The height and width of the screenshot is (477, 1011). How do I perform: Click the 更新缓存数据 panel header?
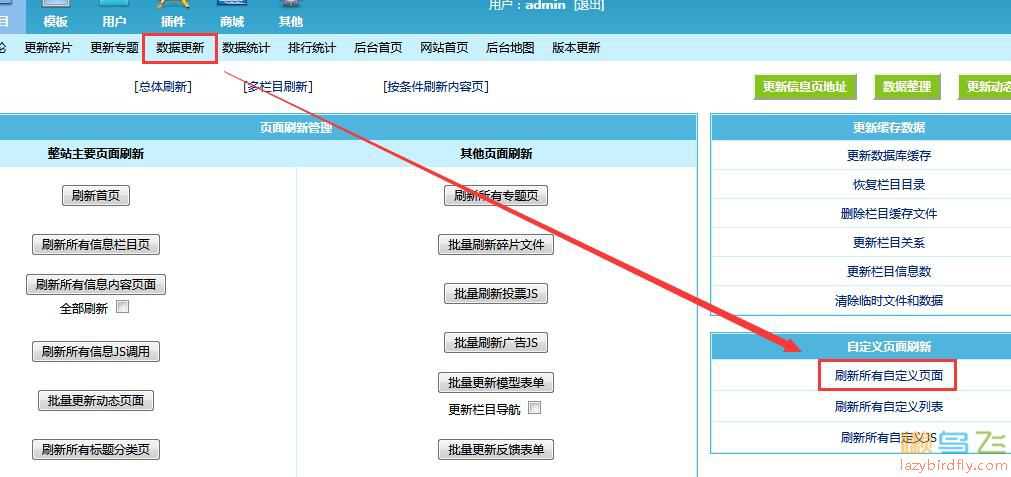pyautogui.click(x=888, y=128)
